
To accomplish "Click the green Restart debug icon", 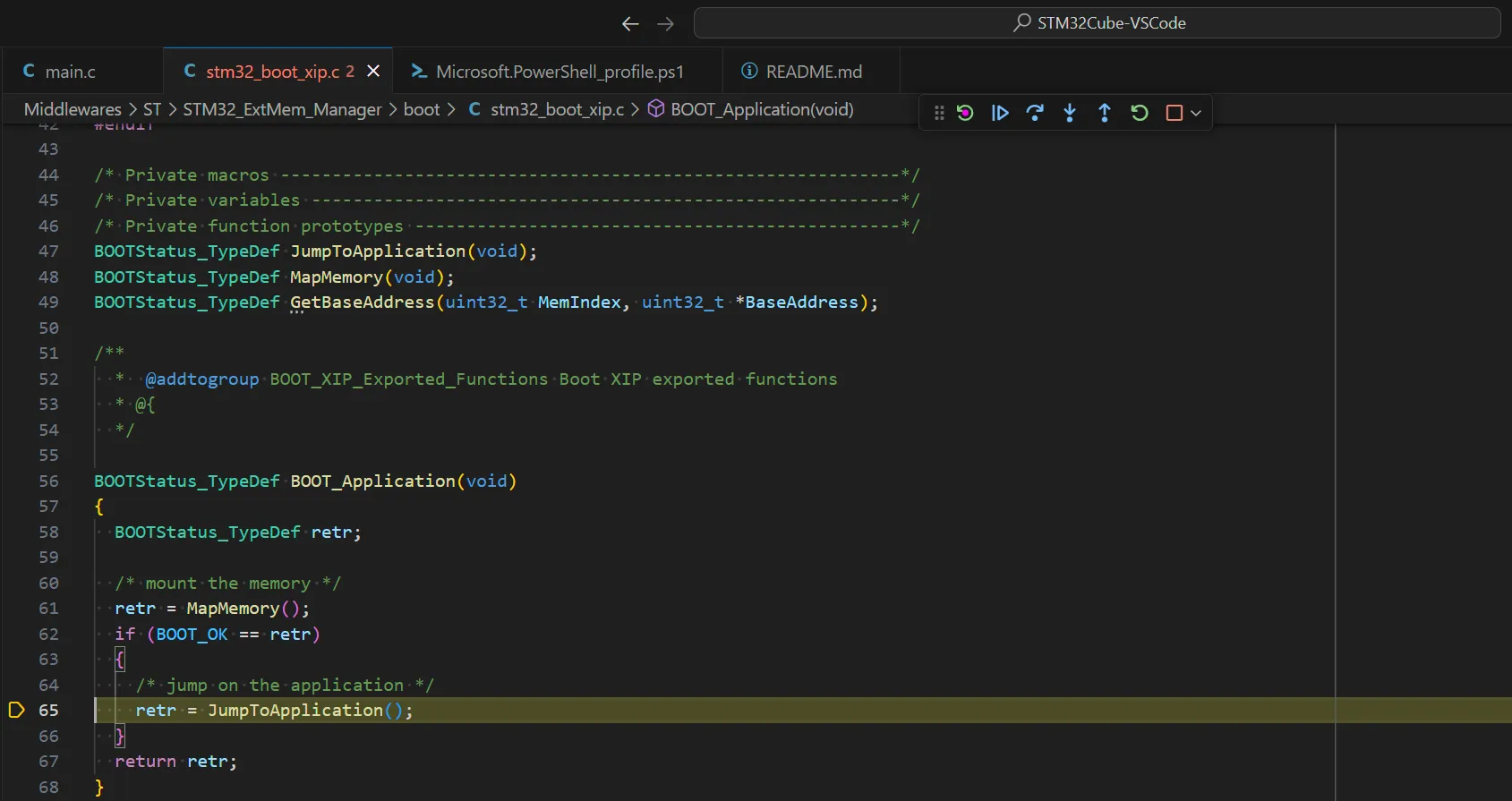I will pos(1140,113).
